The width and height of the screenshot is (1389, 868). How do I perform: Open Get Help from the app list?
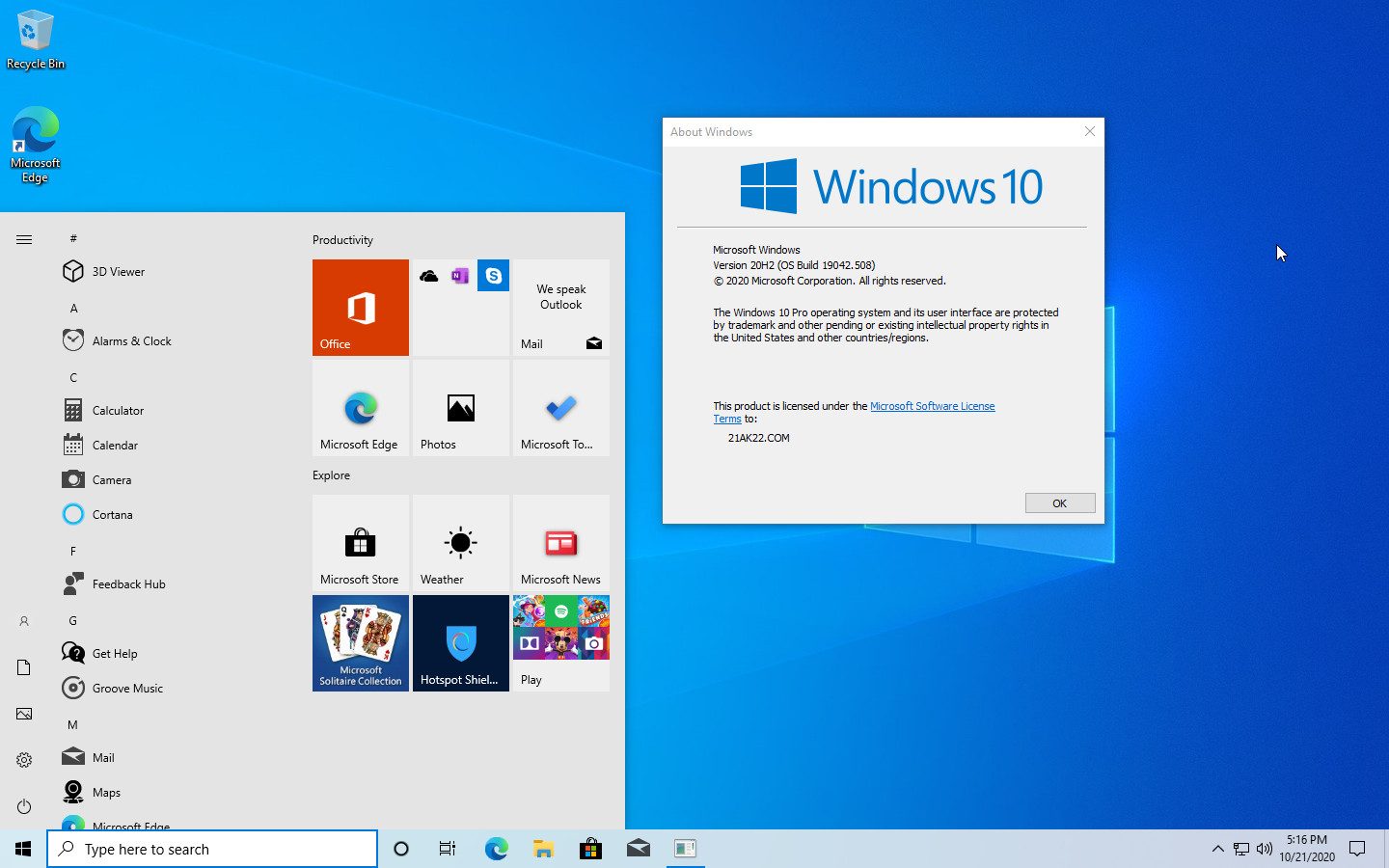tap(174, 654)
